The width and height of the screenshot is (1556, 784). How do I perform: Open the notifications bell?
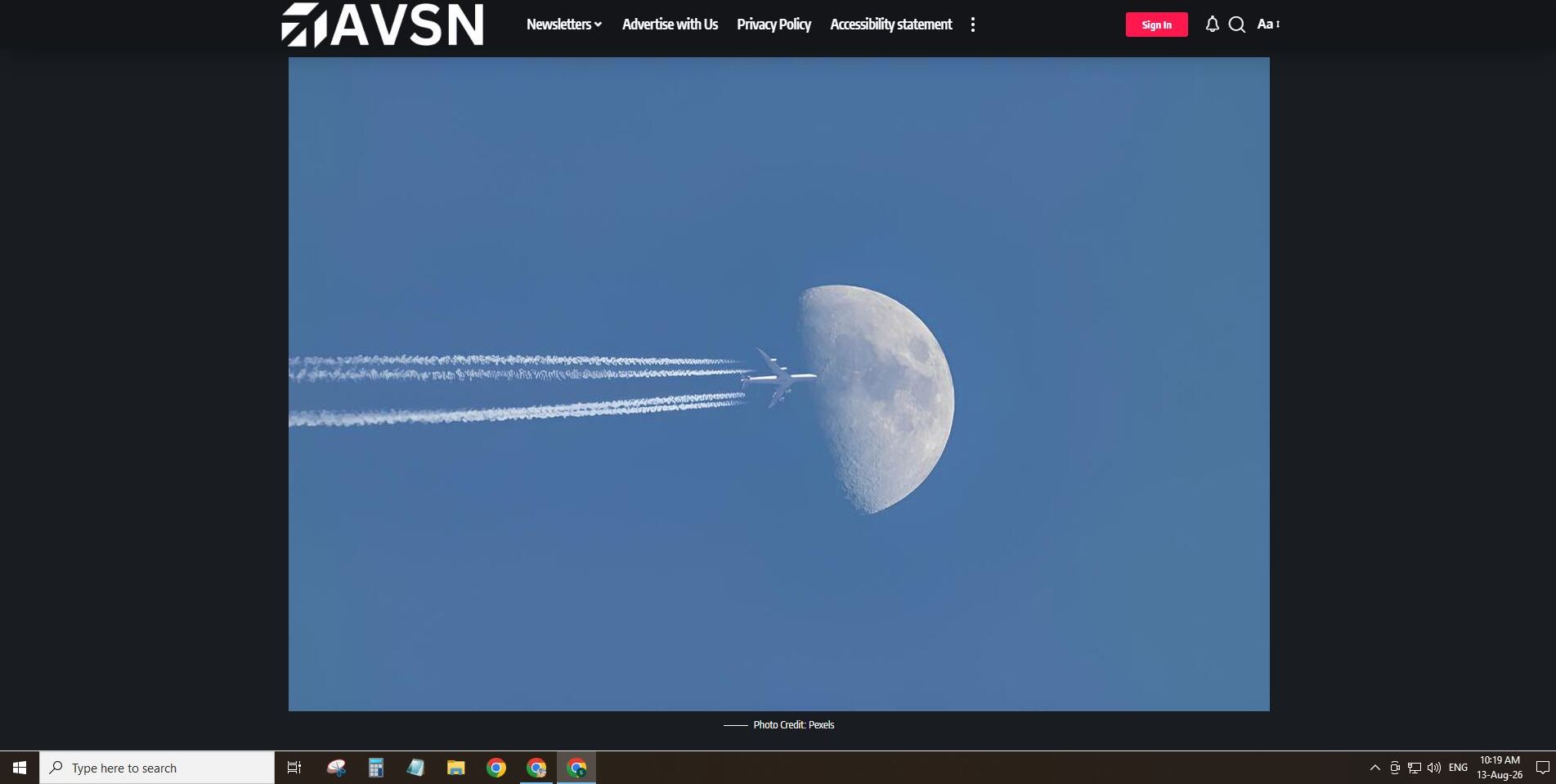(1212, 25)
